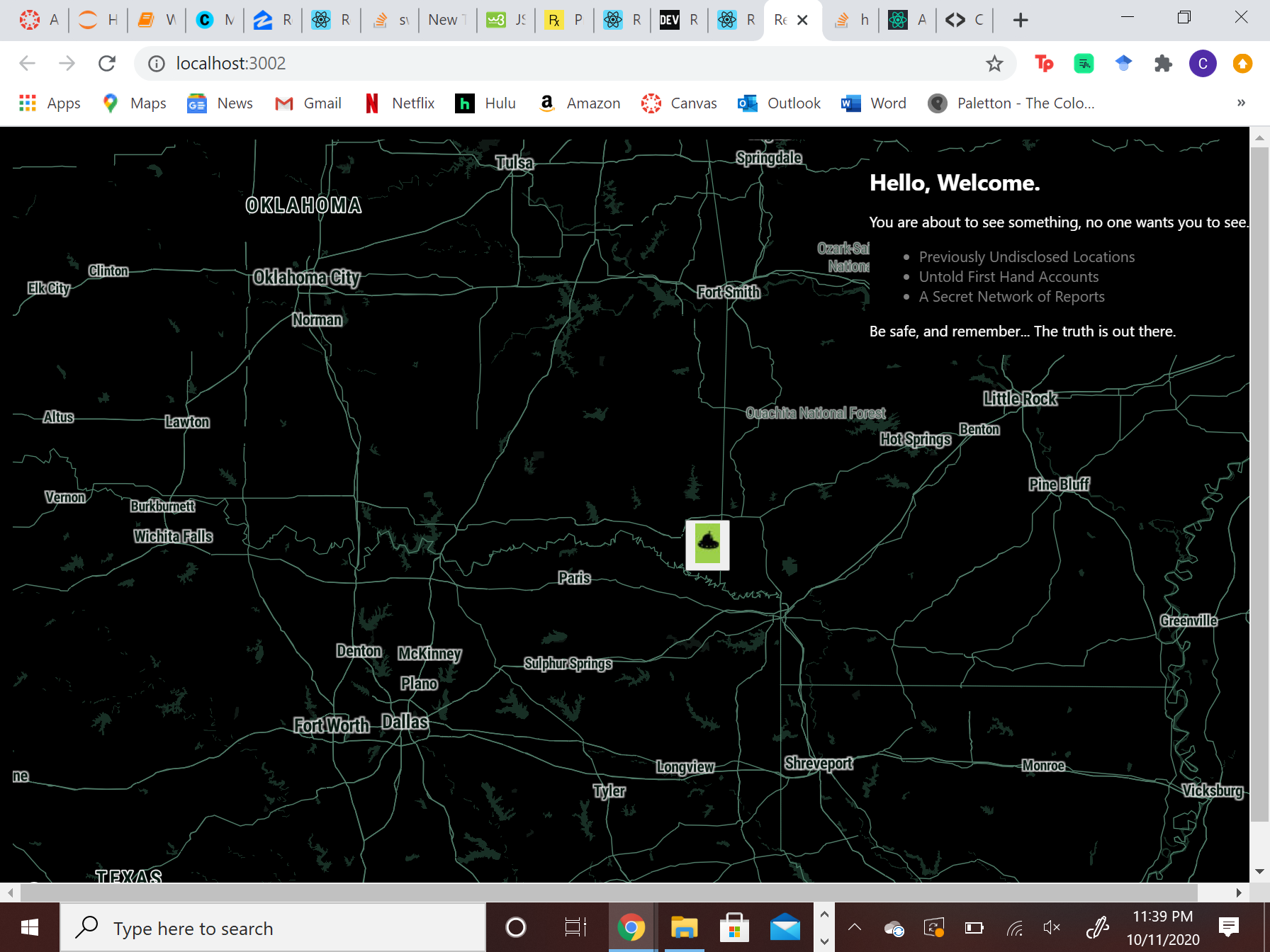The image size is (1270, 952).
Task: Mute system volume via speaker icon
Action: click(x=1051, y=927)
